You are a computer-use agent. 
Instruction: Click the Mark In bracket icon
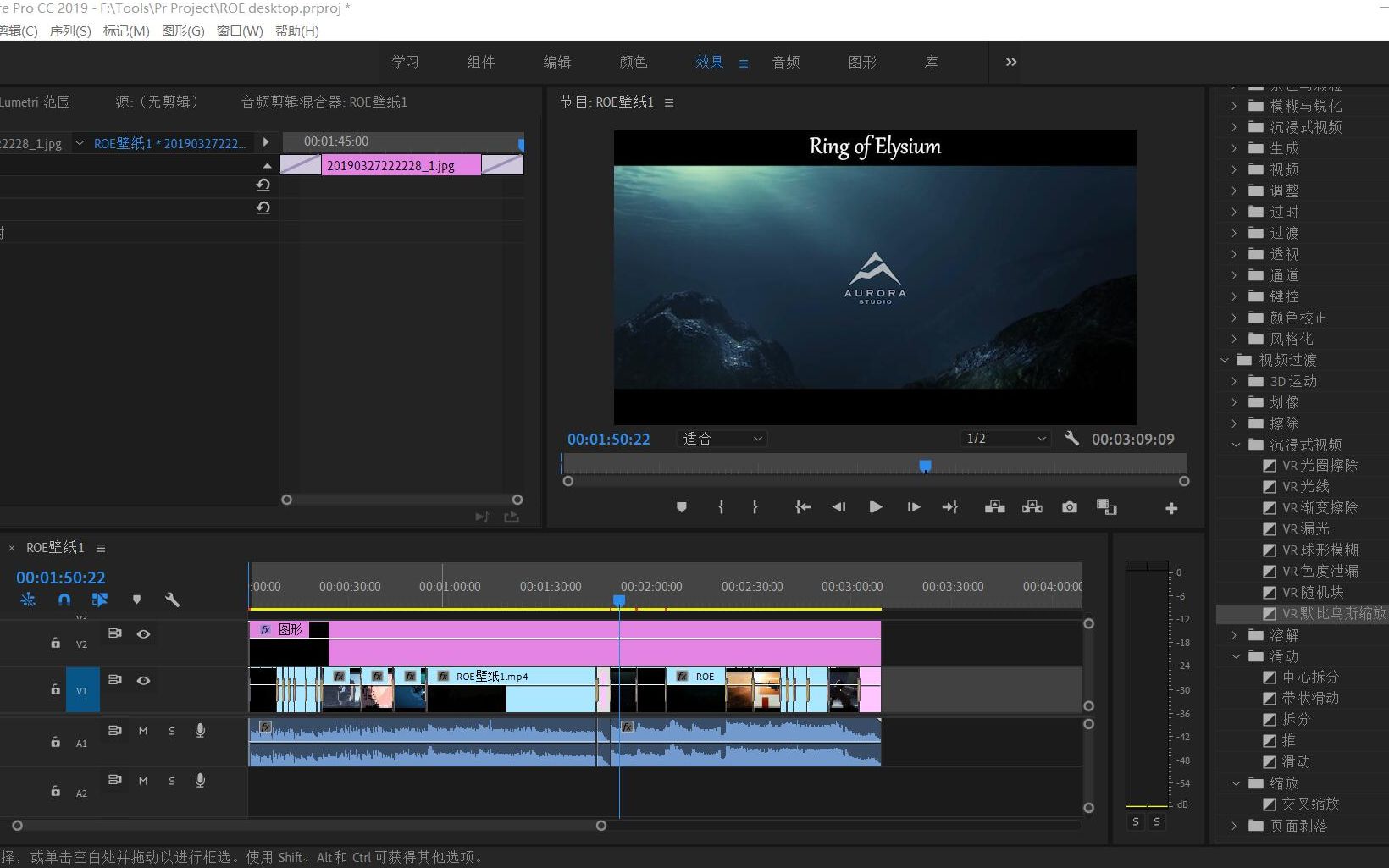721,507
